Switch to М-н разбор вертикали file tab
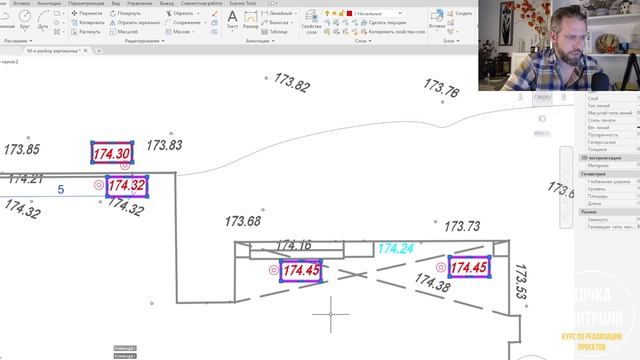 click(53, 51)
